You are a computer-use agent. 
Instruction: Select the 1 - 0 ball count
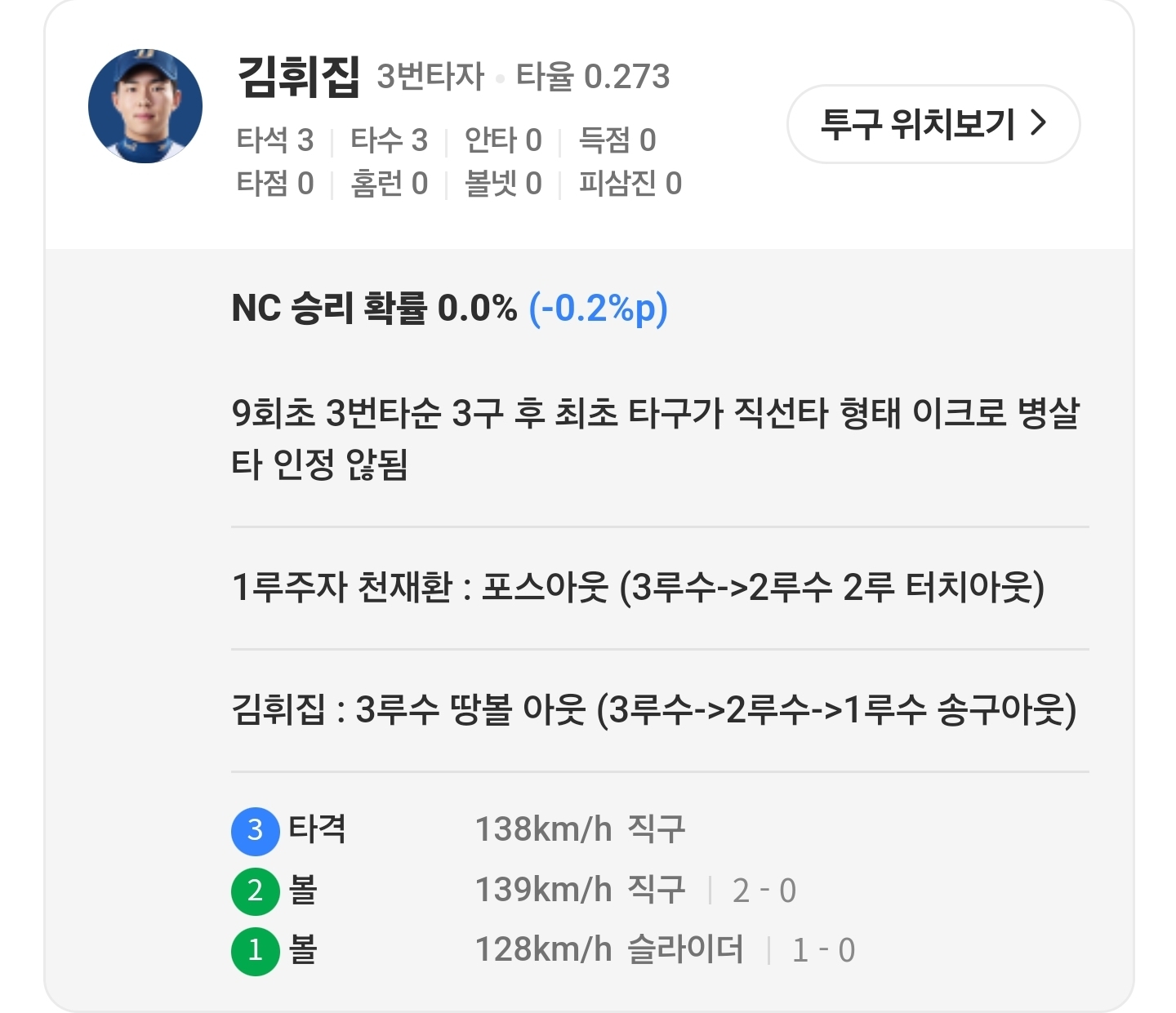click(824, 951)
